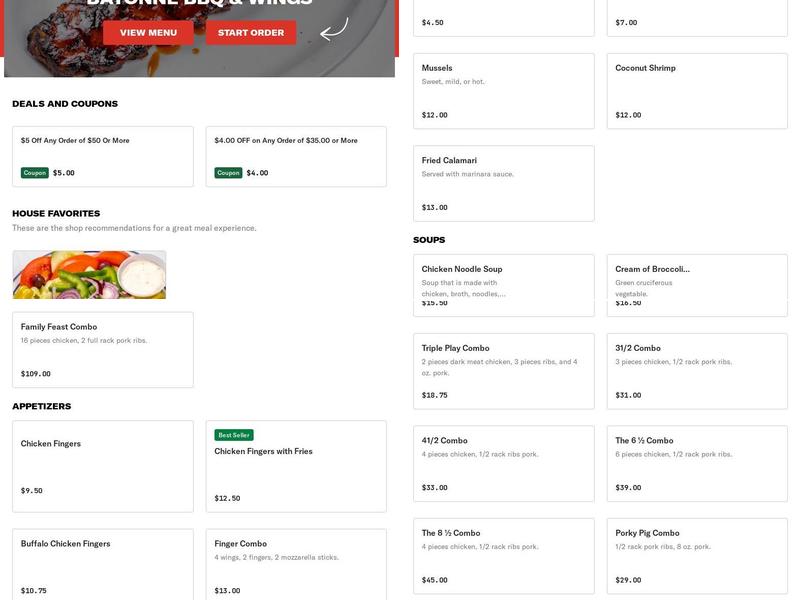Click the Best Seller badge

[234, 435]
